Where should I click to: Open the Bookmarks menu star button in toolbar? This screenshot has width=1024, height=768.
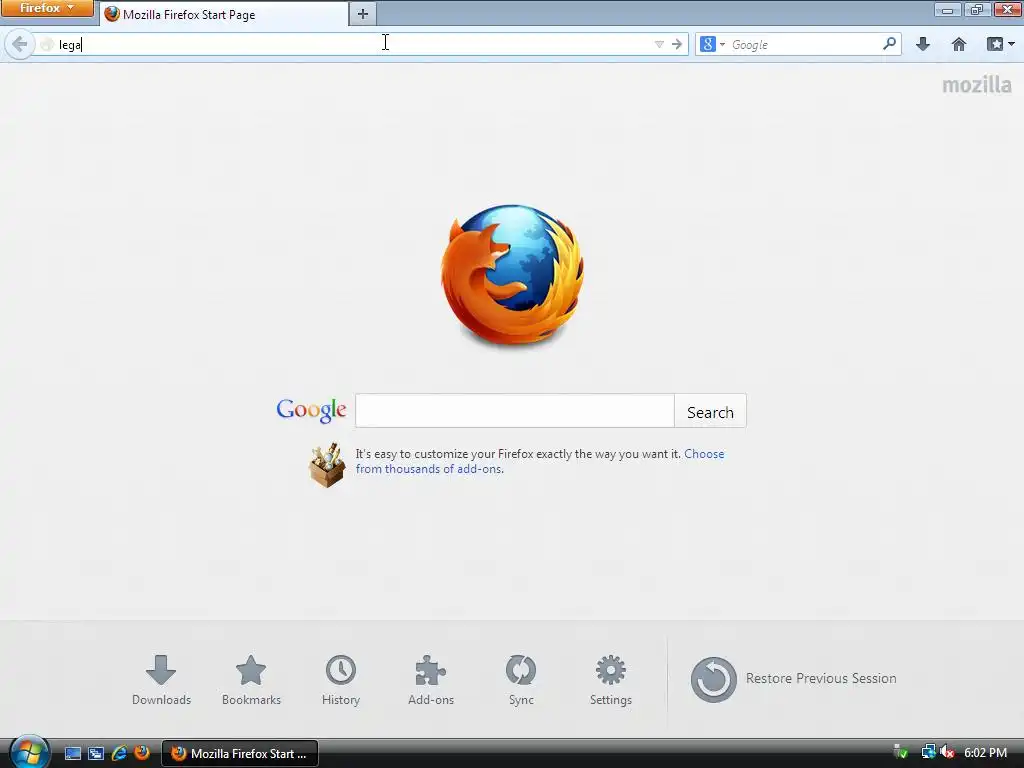1000,44
